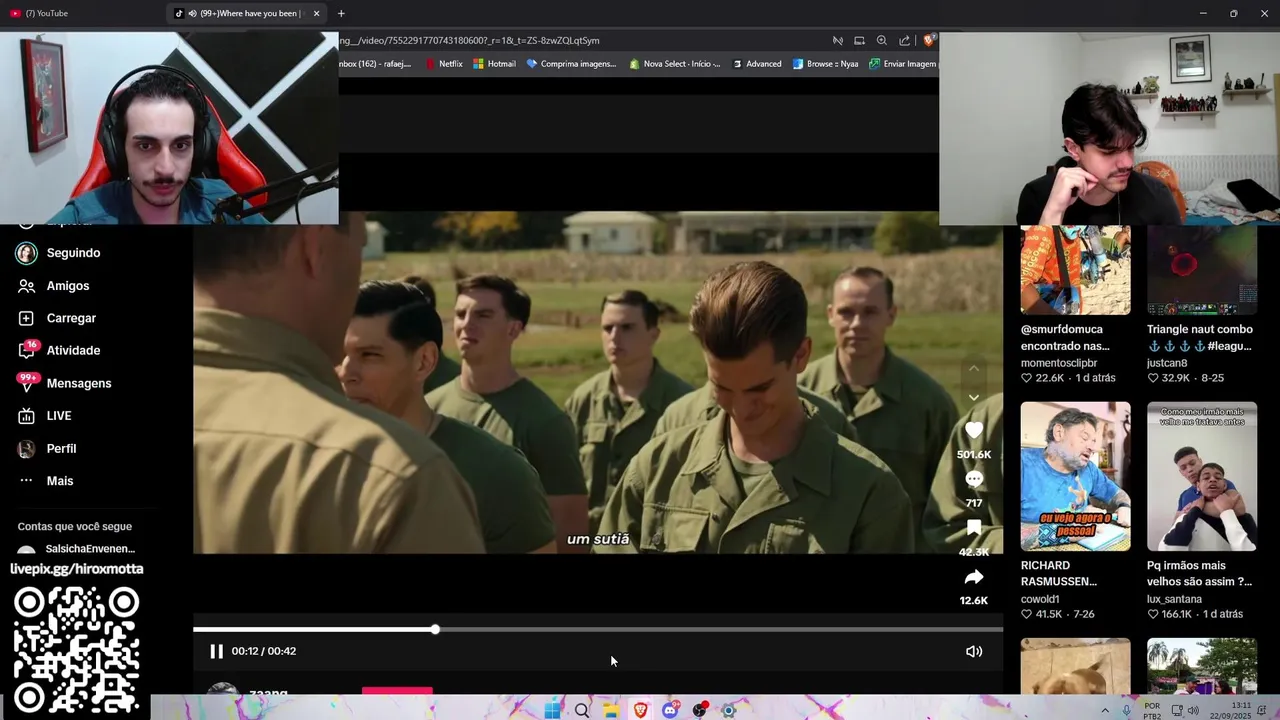Go to previous video with up chevron
The image size is (1280, 720).
click(974, 369)
